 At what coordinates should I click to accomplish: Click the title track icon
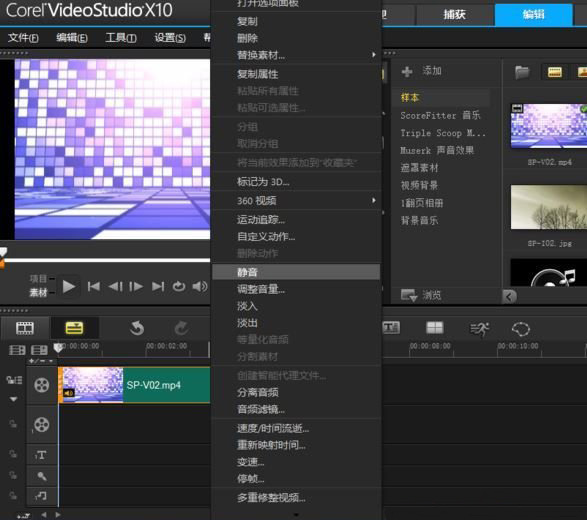tap(41, 455)
